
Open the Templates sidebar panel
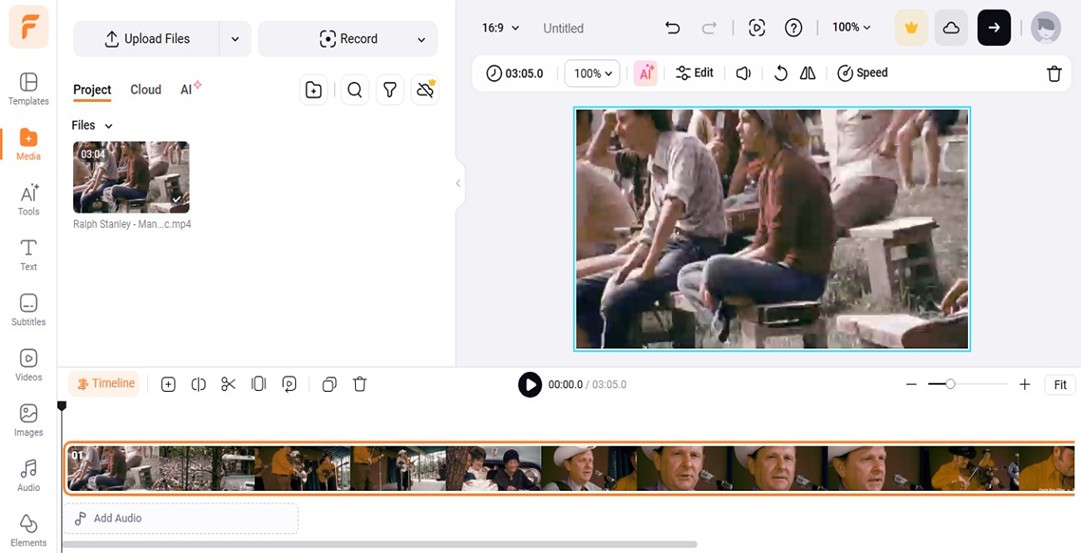tap(28, 88)
